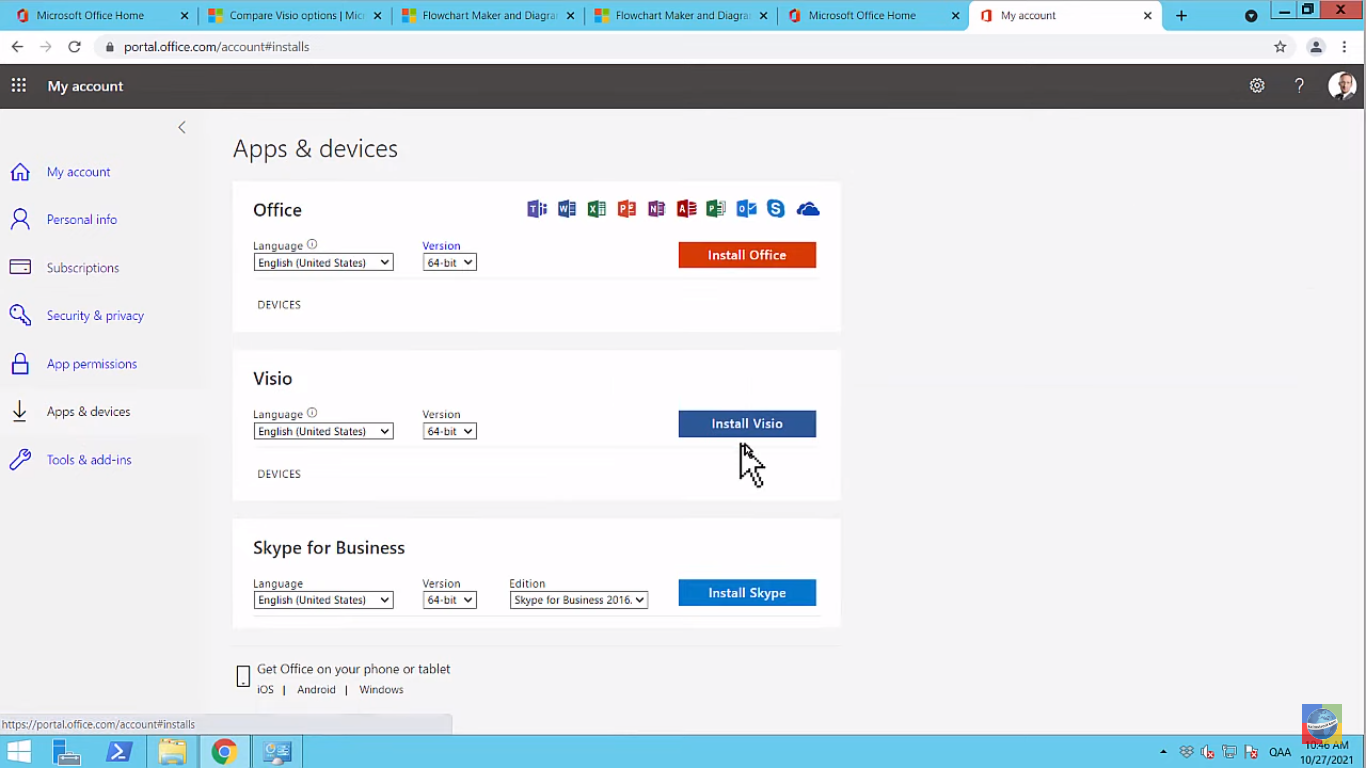Screen dimensions: 1366x768
Task: Click the help question mark icon
Action: click(1299, 85)
